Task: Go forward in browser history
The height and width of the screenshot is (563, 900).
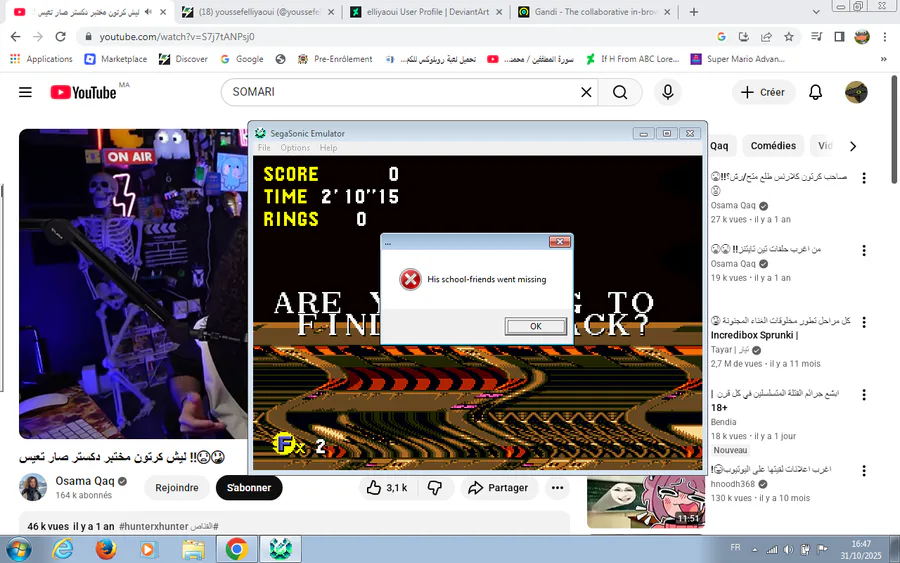Action: point(38,37)
